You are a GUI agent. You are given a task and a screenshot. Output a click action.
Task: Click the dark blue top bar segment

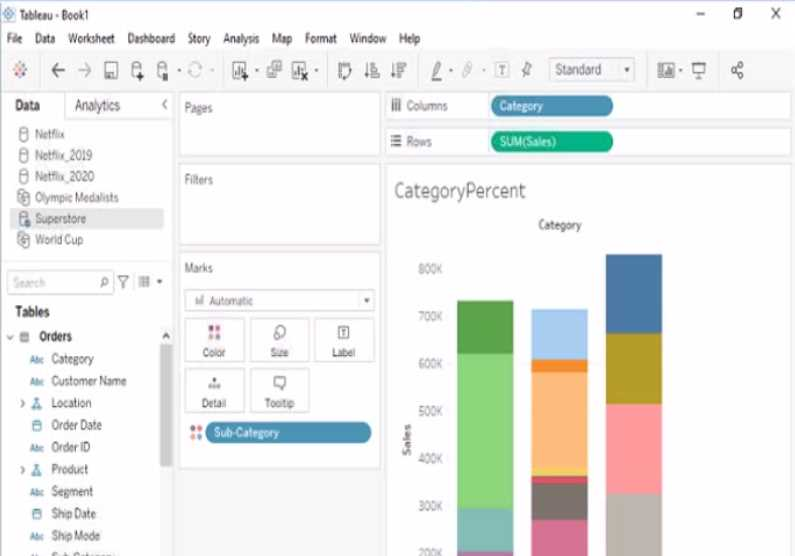click(x=633, y=293)
